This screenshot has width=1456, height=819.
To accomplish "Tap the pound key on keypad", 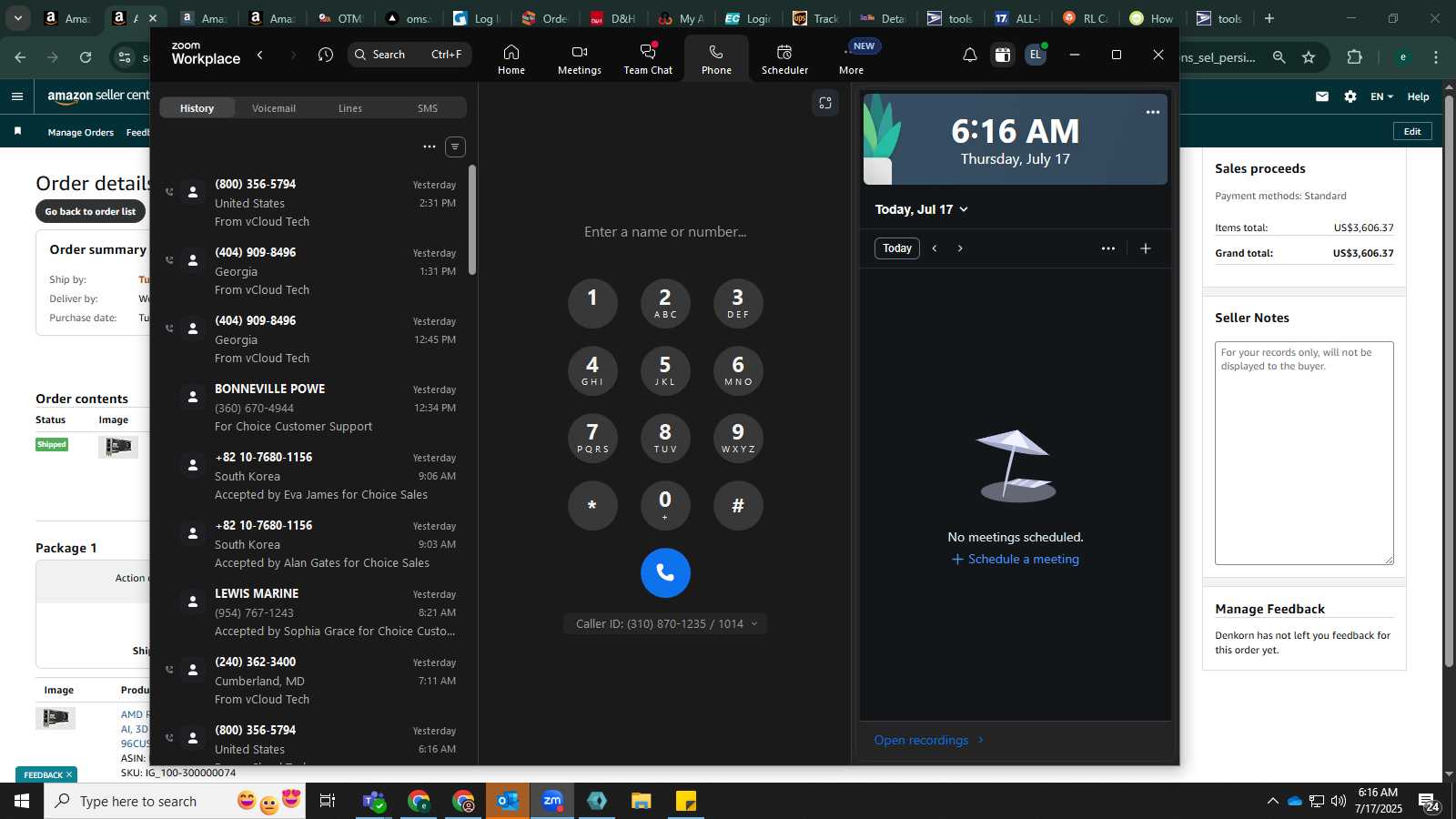I will 738,505.
